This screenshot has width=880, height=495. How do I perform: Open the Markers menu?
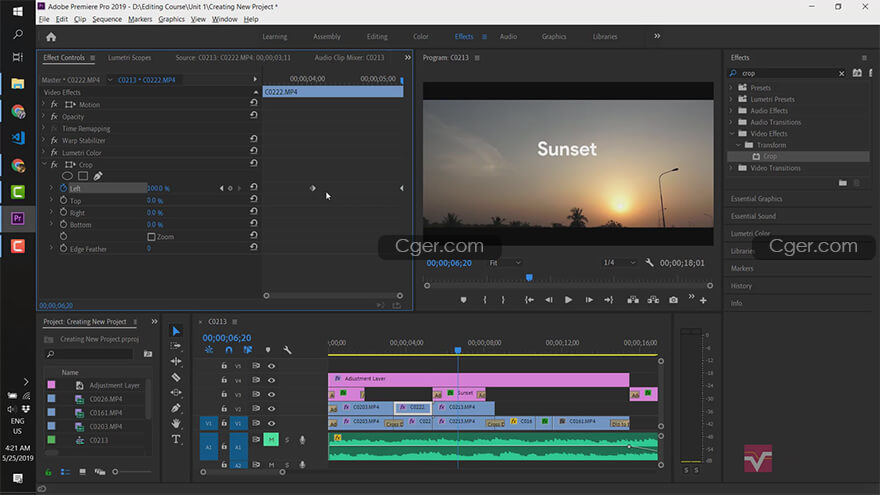(x=140, y=19)
